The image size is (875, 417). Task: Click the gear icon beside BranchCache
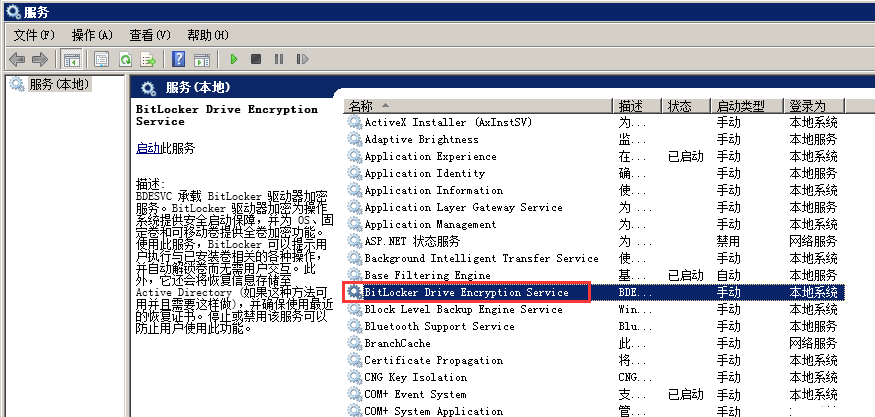(355, 343)
